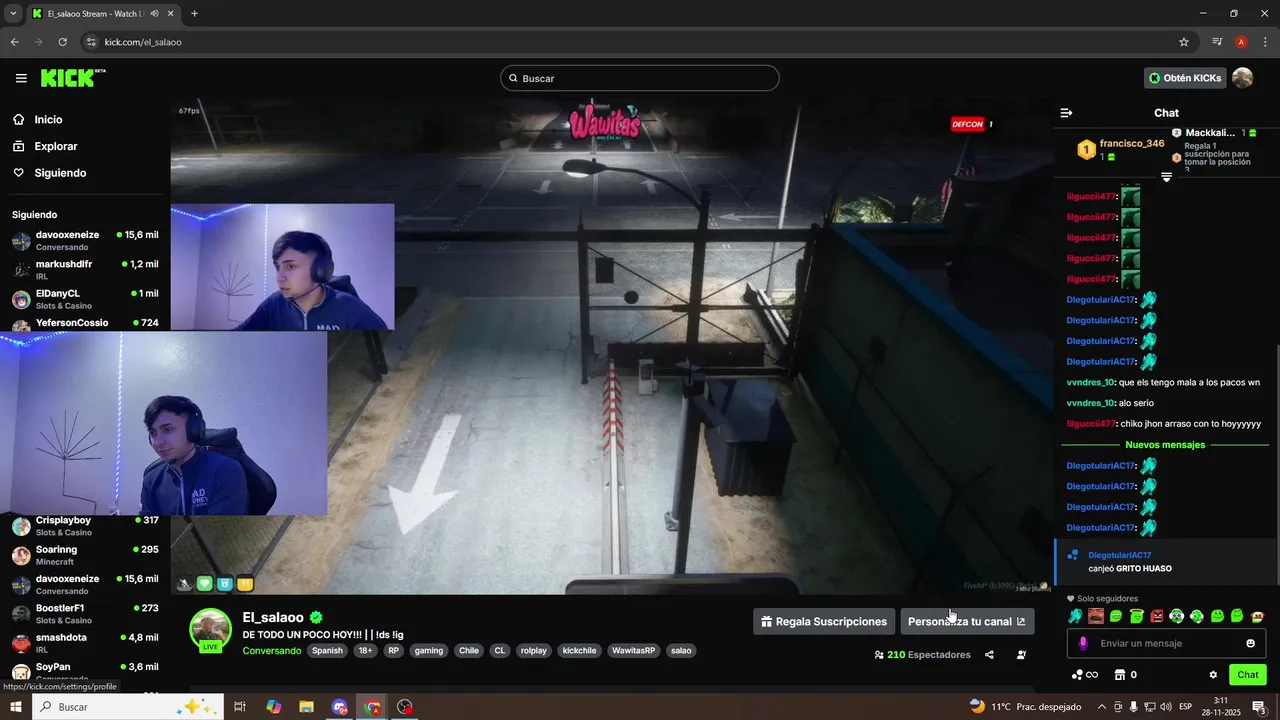1280x720 pixels.
Task: Click the share stream icon
Action: coord(989,655)
